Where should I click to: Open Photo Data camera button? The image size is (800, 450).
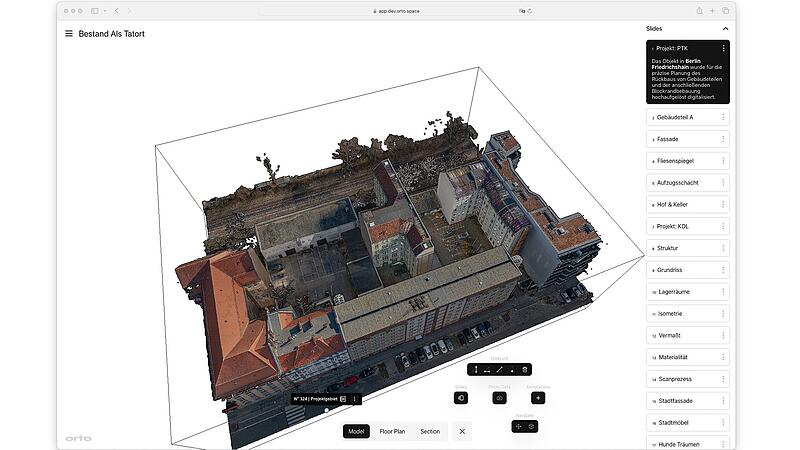[499, 398]
